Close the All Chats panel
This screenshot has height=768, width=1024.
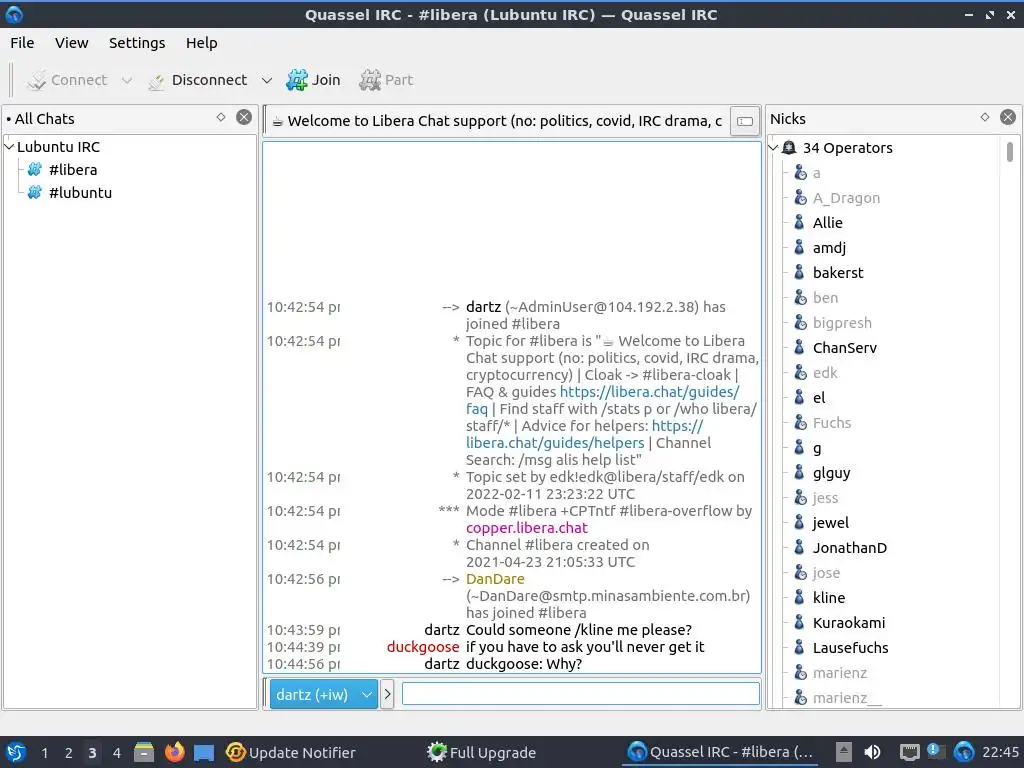244,118
